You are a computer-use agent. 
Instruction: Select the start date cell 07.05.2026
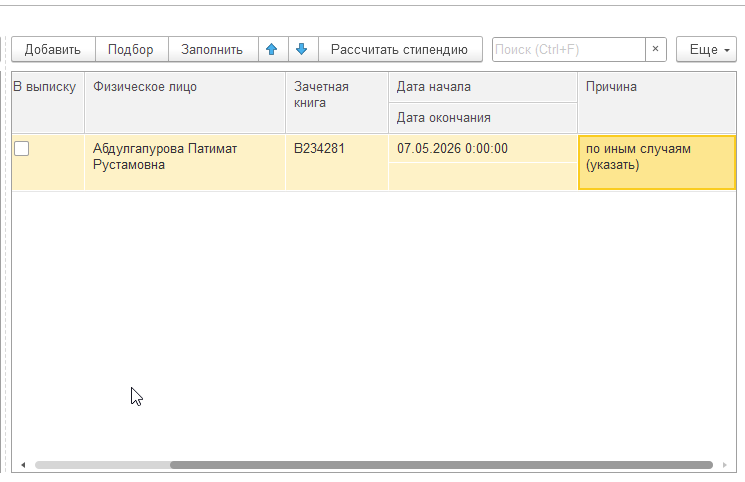click(x=483, y=149)
